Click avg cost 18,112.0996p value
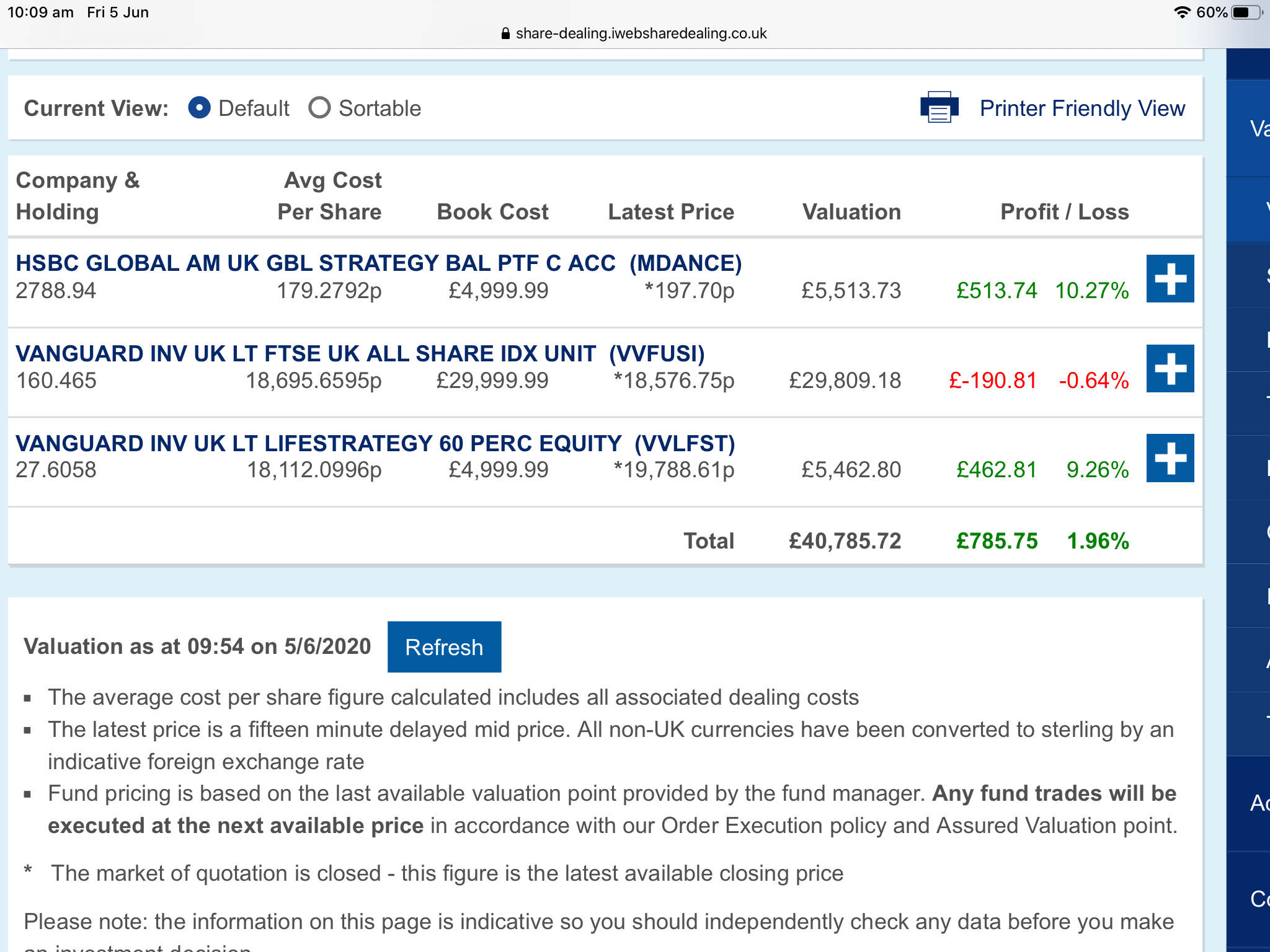1270x952 pixels. [314, 470]
